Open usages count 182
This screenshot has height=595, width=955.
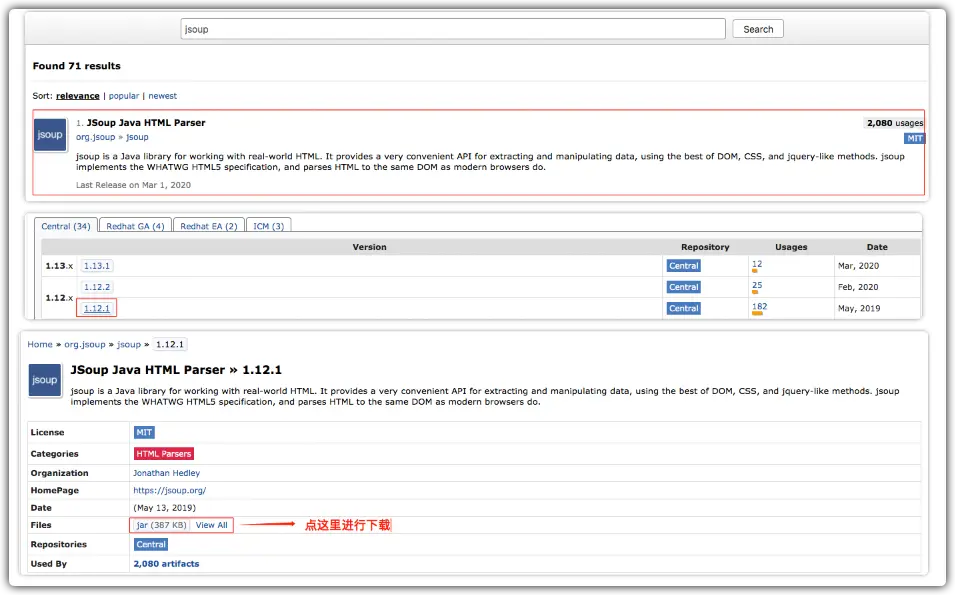point(759,306)
